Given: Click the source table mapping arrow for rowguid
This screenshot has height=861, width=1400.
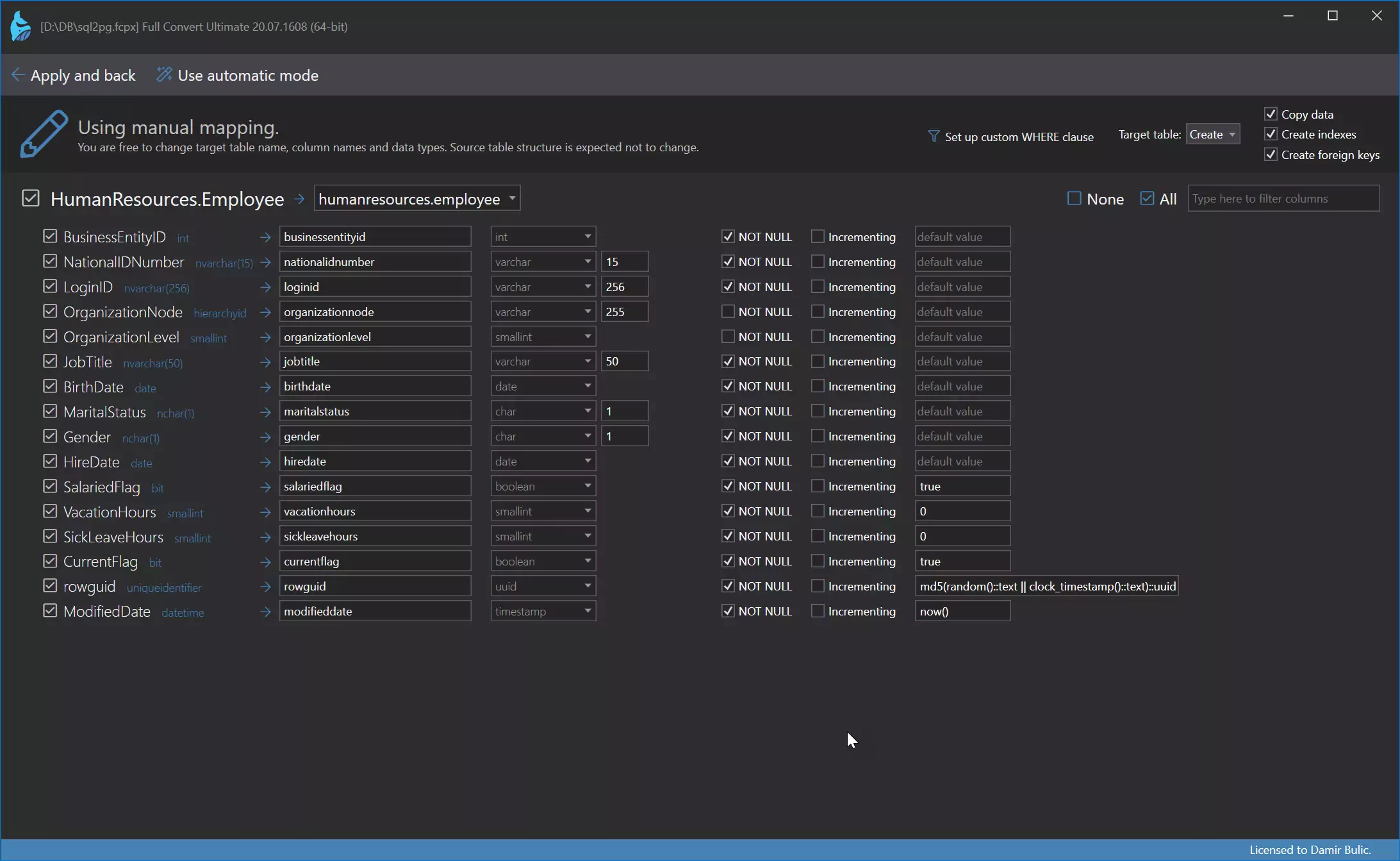Looking at the screenshot, I should [x=264, y=586].
